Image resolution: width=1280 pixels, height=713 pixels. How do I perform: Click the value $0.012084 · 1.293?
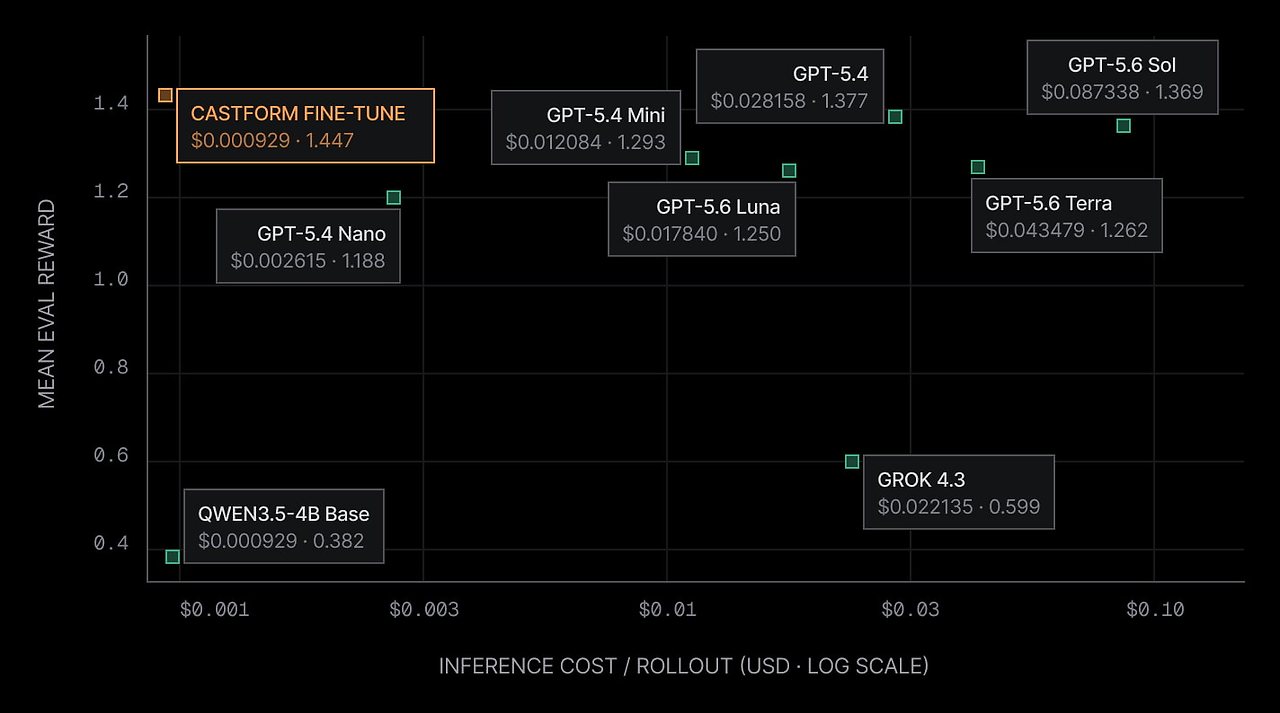click(x=586, y=142)
